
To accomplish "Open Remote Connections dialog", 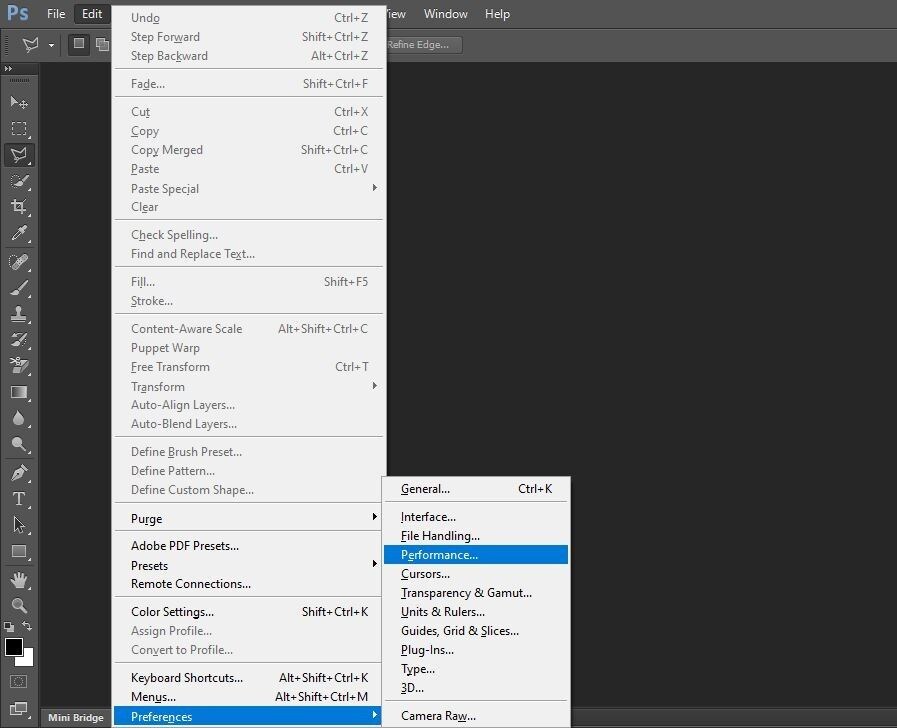I will click(248, 583).
